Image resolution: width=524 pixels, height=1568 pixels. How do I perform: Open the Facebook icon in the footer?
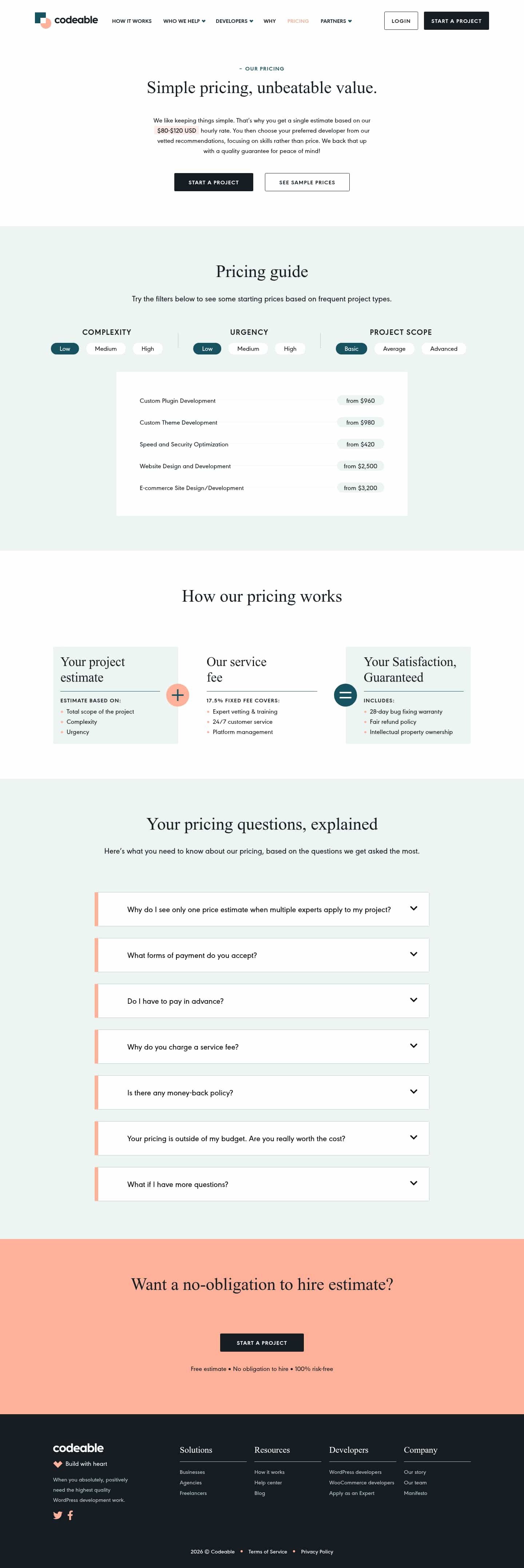(70, 1515)
